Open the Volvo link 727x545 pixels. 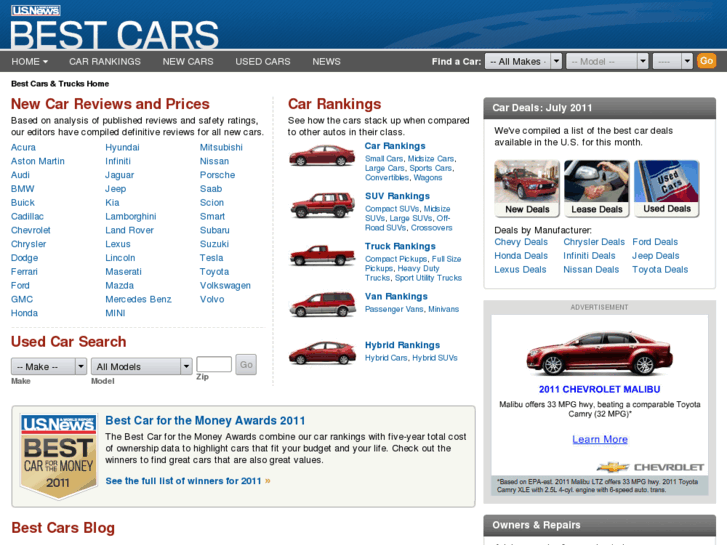(x=212, y=300)
